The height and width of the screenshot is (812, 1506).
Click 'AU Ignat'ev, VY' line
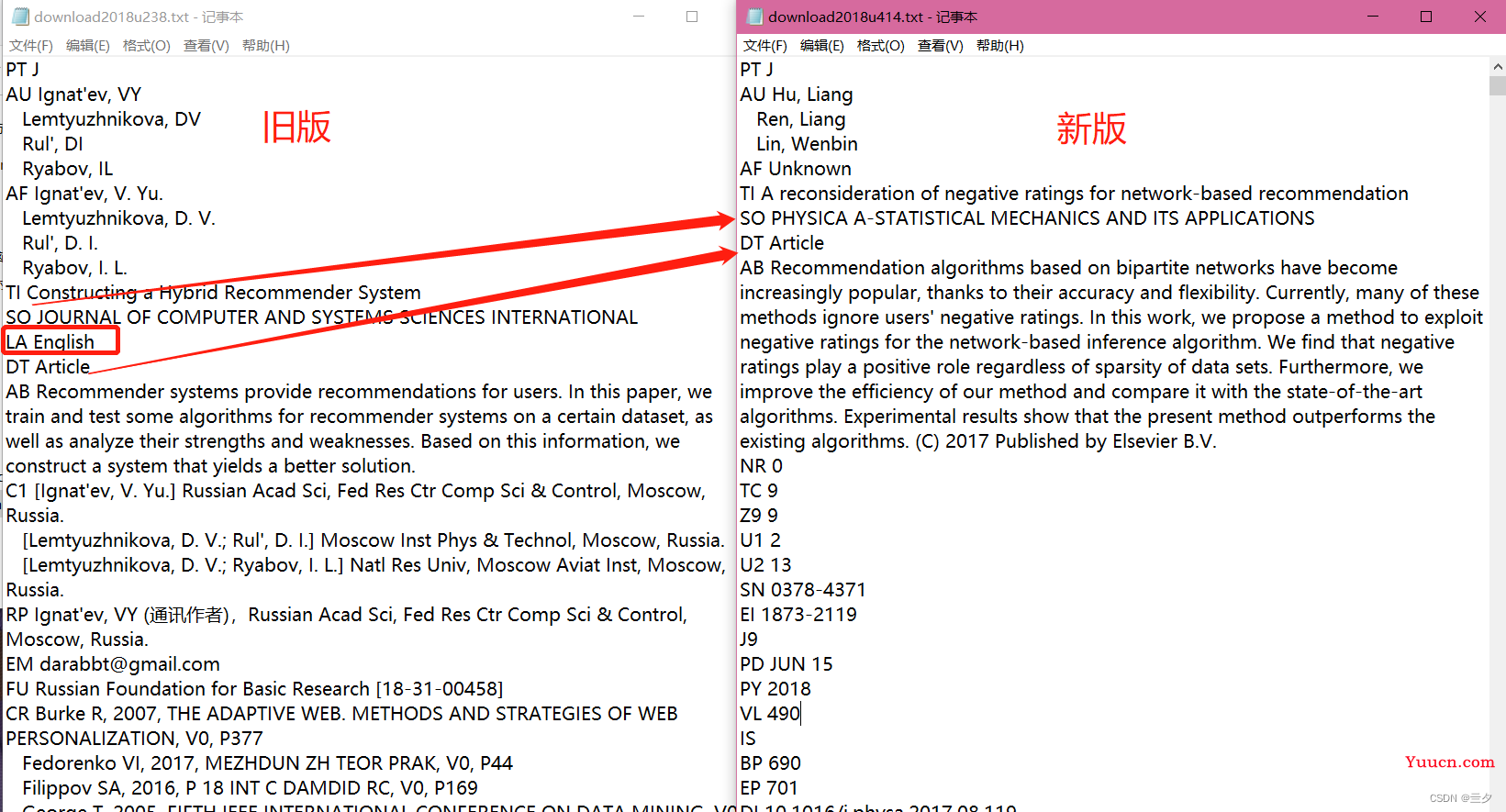tap(73, 95)
